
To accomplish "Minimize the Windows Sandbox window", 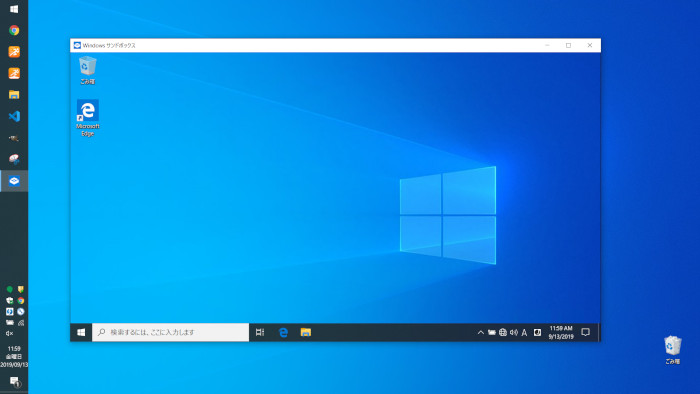I will click(x=547, y=46).
